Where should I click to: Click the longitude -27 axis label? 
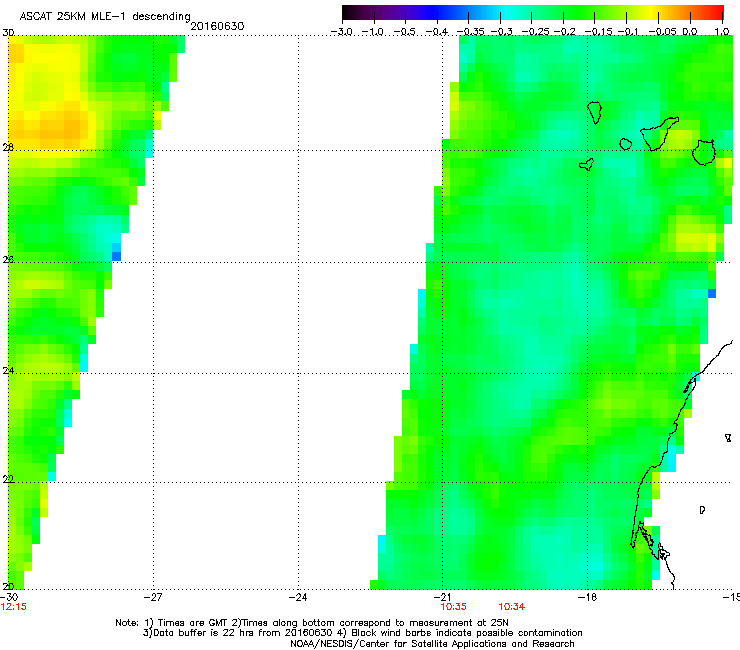pyautogui.click(x=153, y=597)
